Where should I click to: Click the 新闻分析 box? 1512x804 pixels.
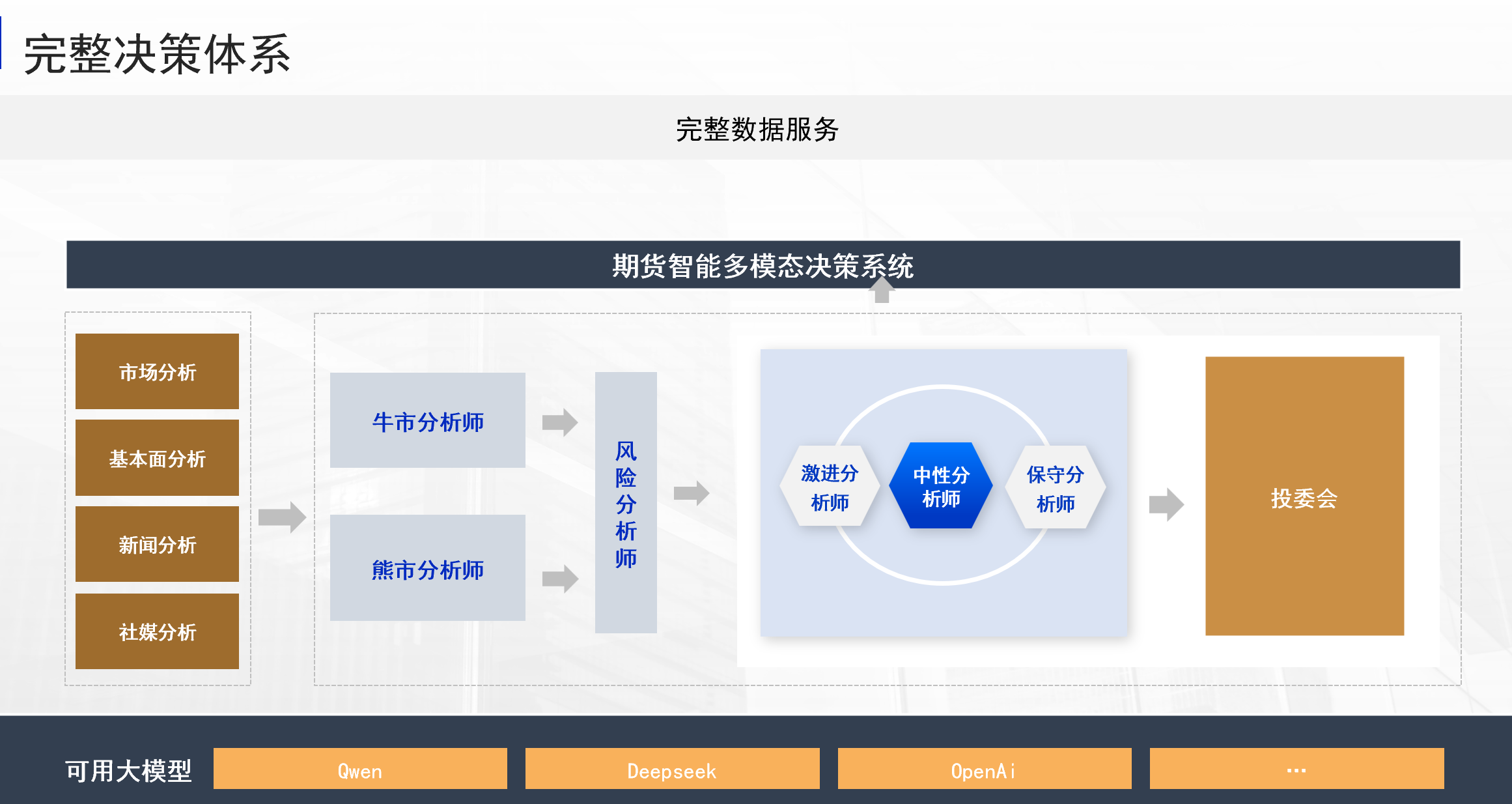(157, 544)
